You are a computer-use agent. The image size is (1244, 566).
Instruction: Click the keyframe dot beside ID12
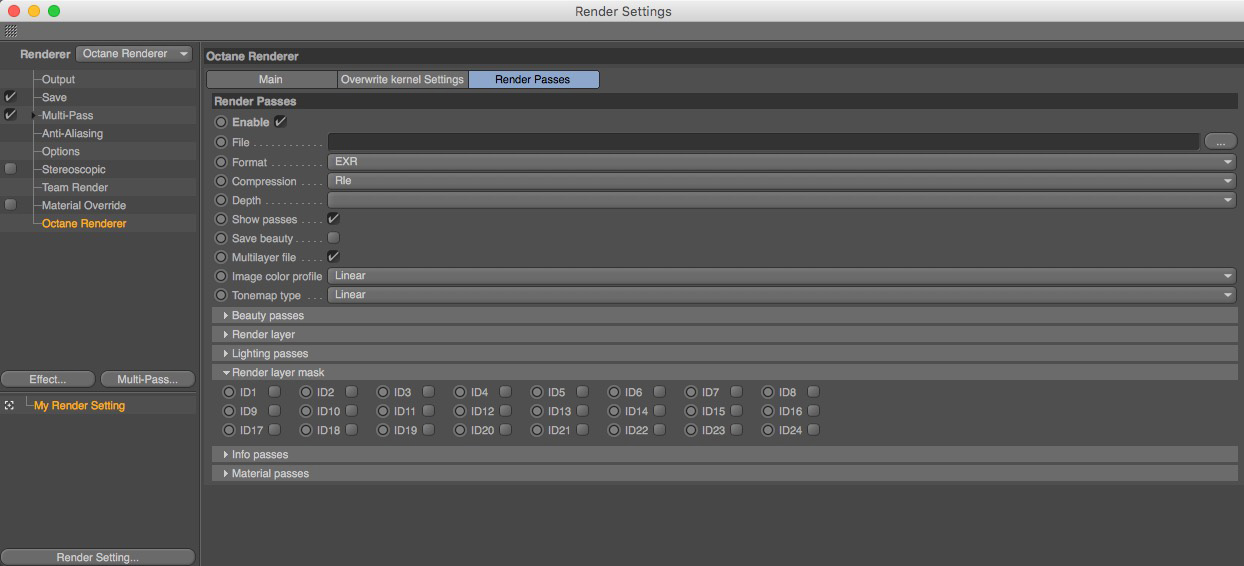[x=460, y=411]
